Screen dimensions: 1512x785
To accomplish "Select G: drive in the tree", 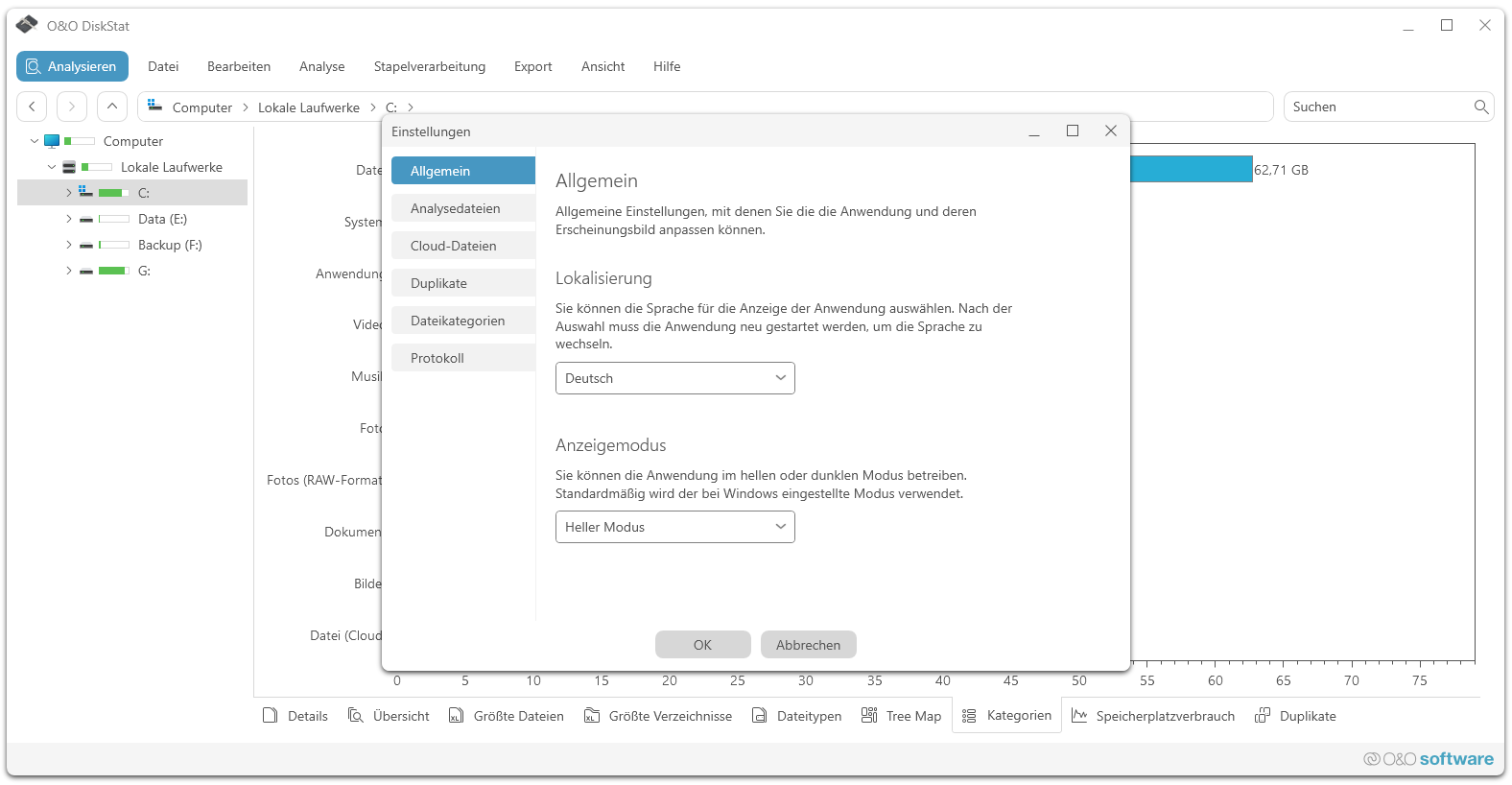I will [144, 271].
